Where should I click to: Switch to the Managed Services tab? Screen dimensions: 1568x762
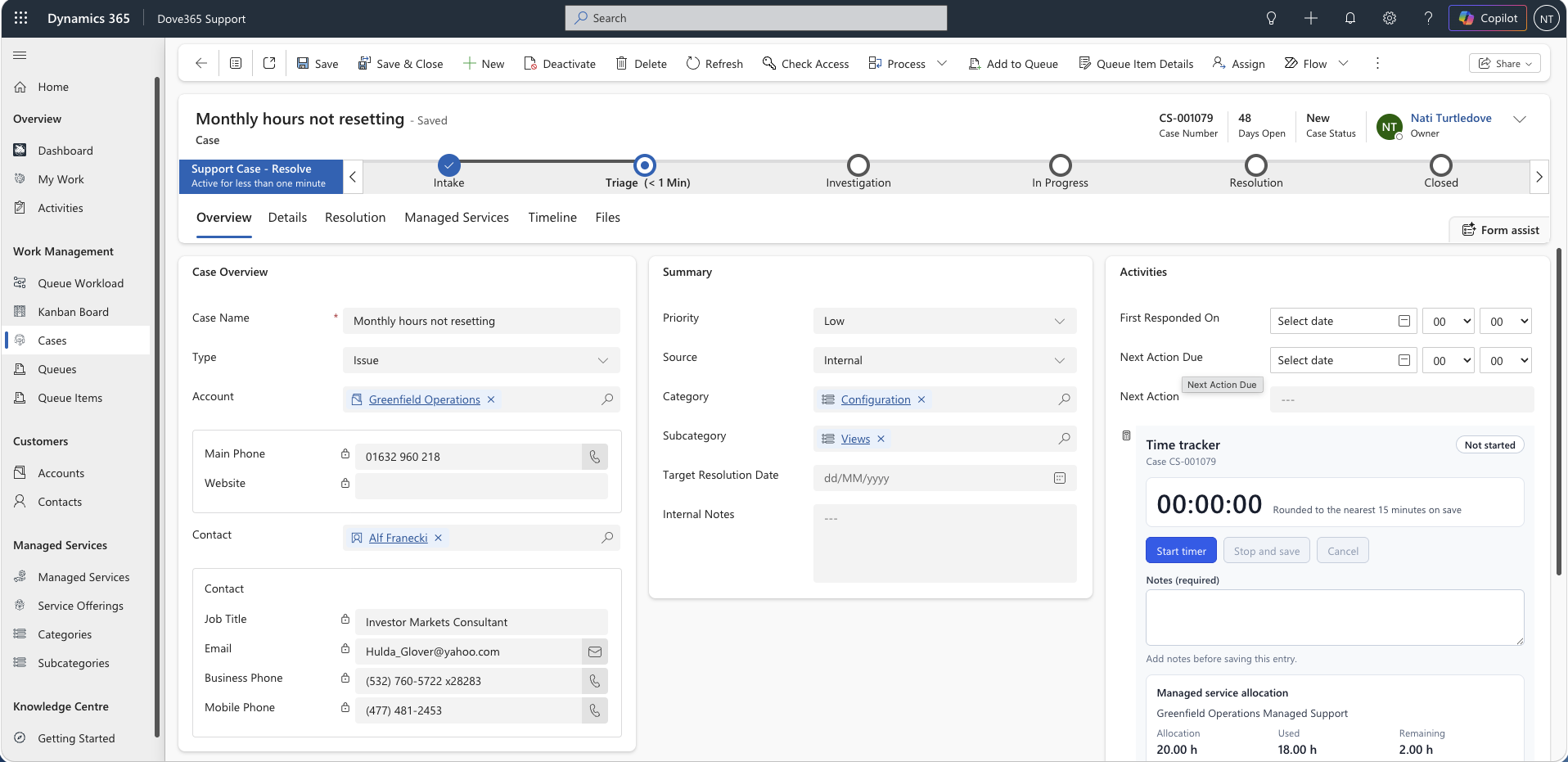click(457, 217)
